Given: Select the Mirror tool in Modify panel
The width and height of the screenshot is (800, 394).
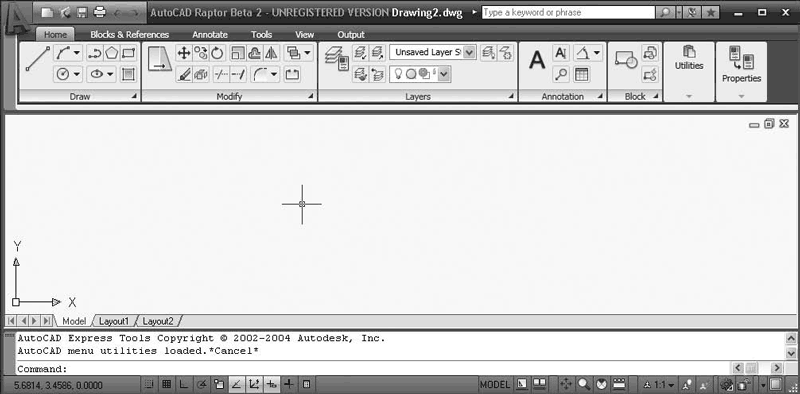Looking at the screenshot, I should coord(271,53).
